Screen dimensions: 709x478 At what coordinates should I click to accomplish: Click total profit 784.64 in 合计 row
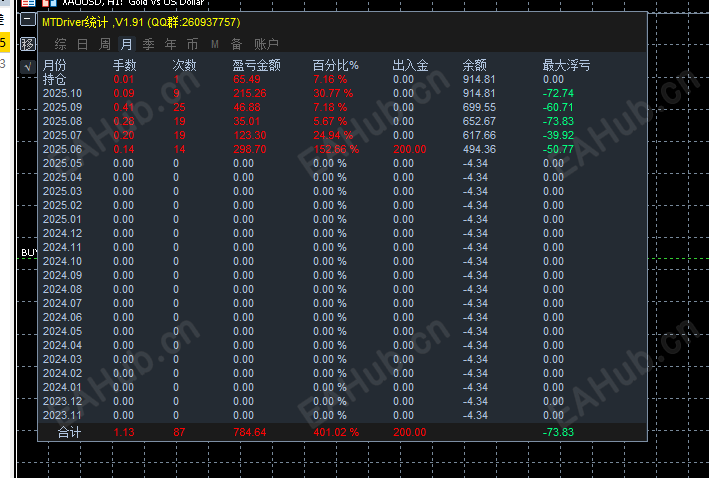[250, 433]
